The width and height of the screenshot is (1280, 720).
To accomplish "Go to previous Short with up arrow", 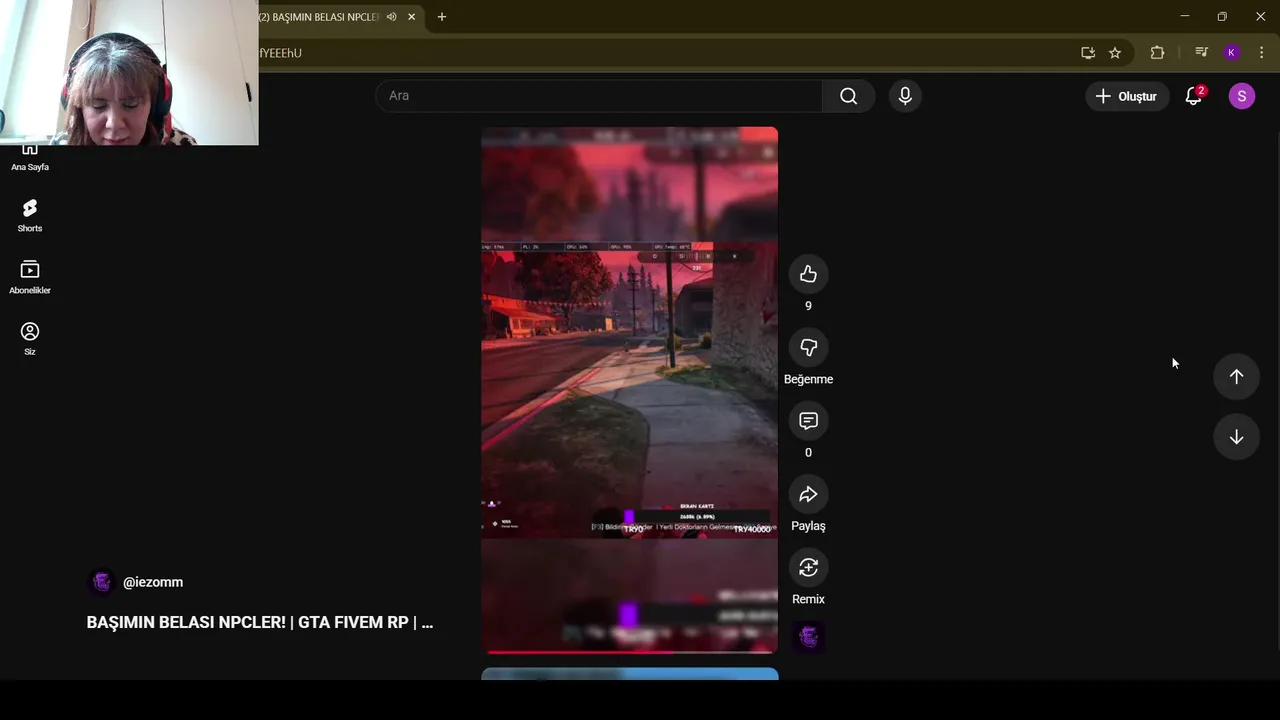I will (1236, 377).
